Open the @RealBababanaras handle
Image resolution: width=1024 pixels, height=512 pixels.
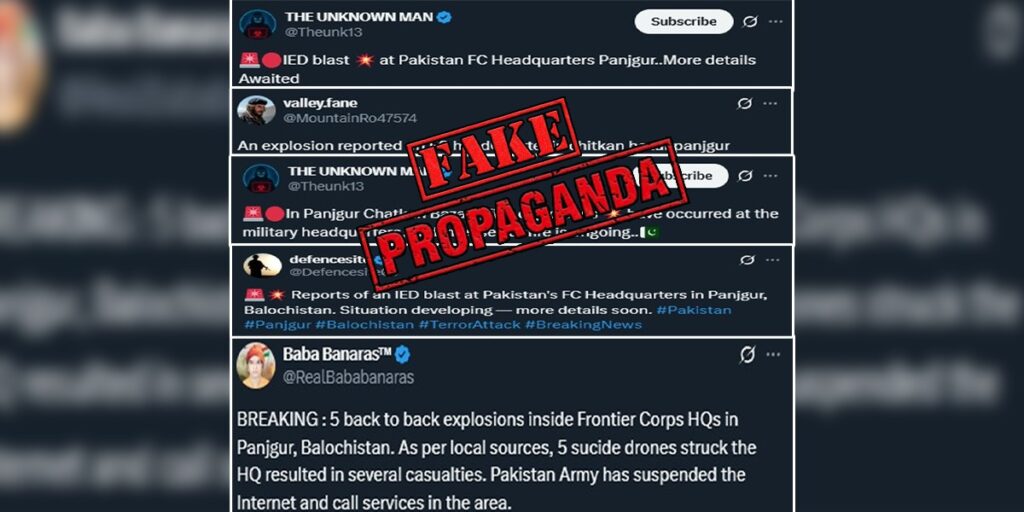click(x=348, y=377)
